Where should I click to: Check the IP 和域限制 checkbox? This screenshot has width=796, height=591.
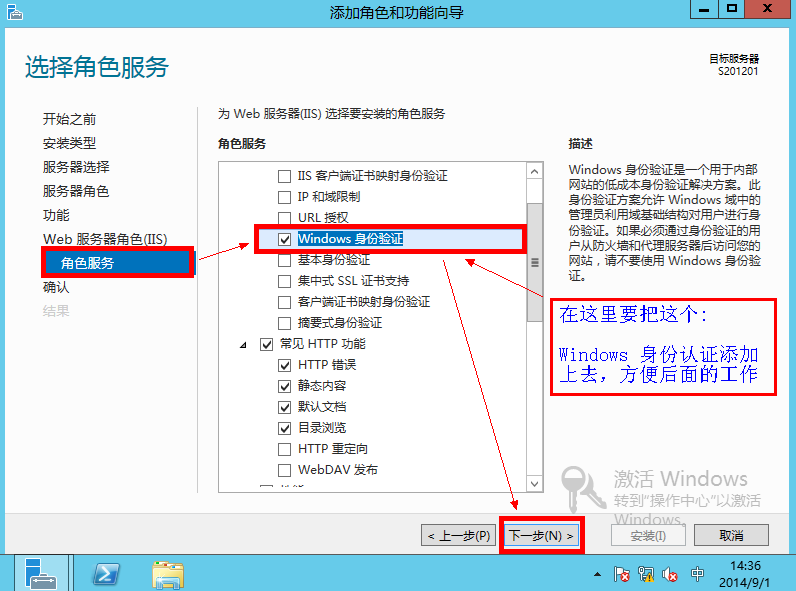tap(284, 197)
